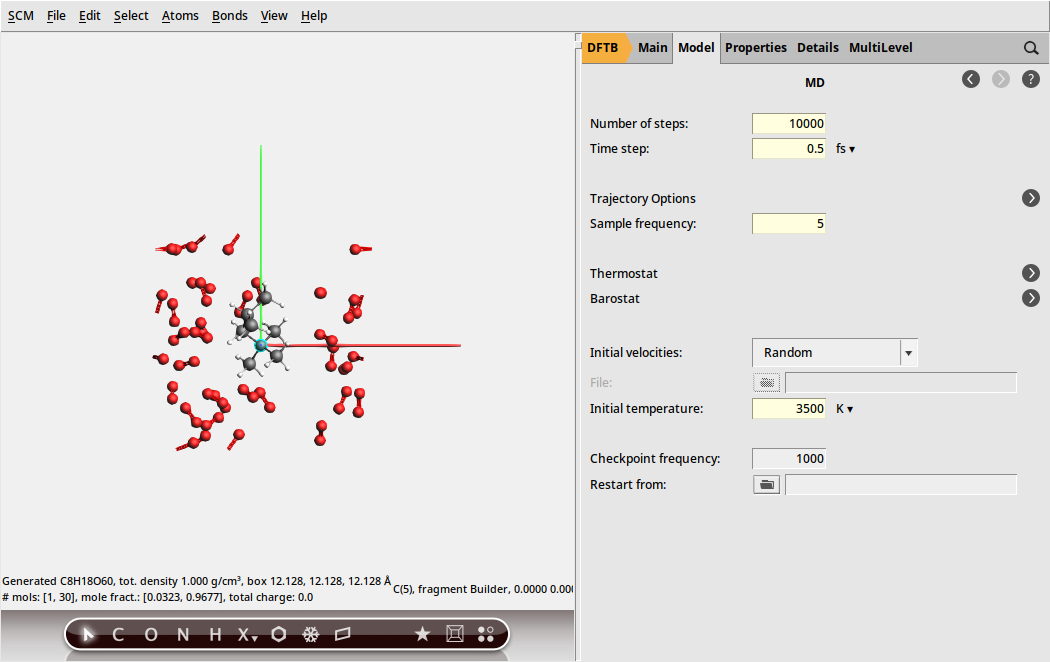
Task: Switch to the Properties tab
Action: [756, 47]
